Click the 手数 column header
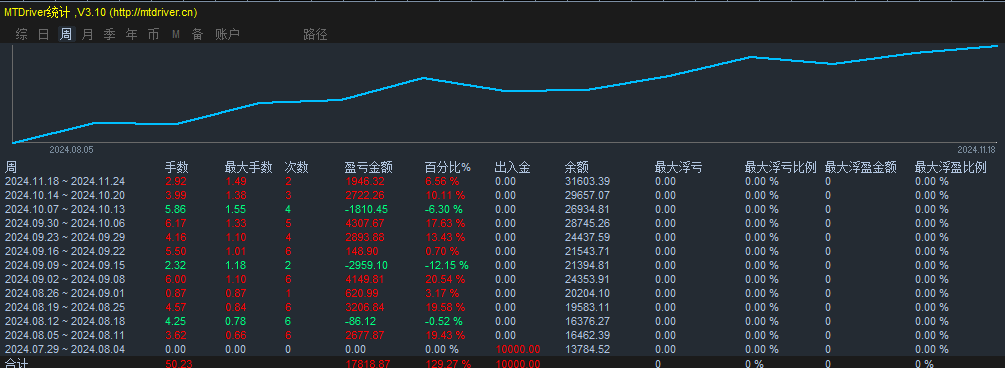Screen dimensions: 1005x368 point(177,168)
